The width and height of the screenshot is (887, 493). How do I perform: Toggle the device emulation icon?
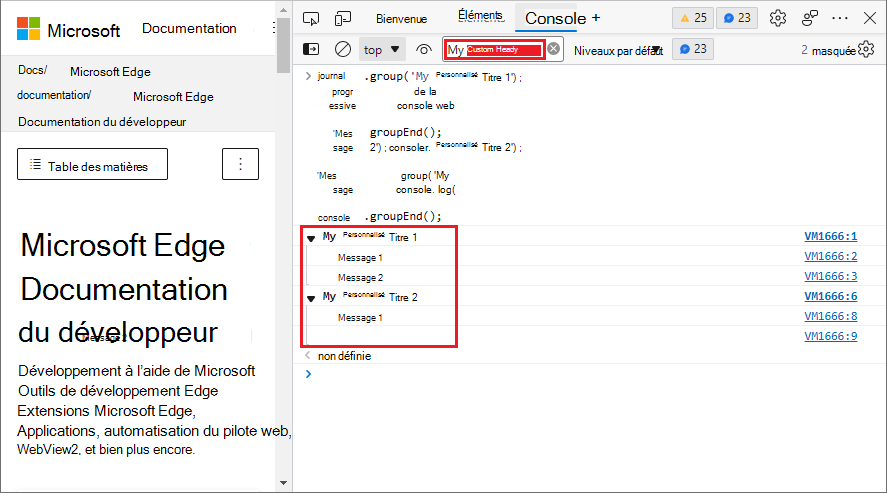pos(342,19)
